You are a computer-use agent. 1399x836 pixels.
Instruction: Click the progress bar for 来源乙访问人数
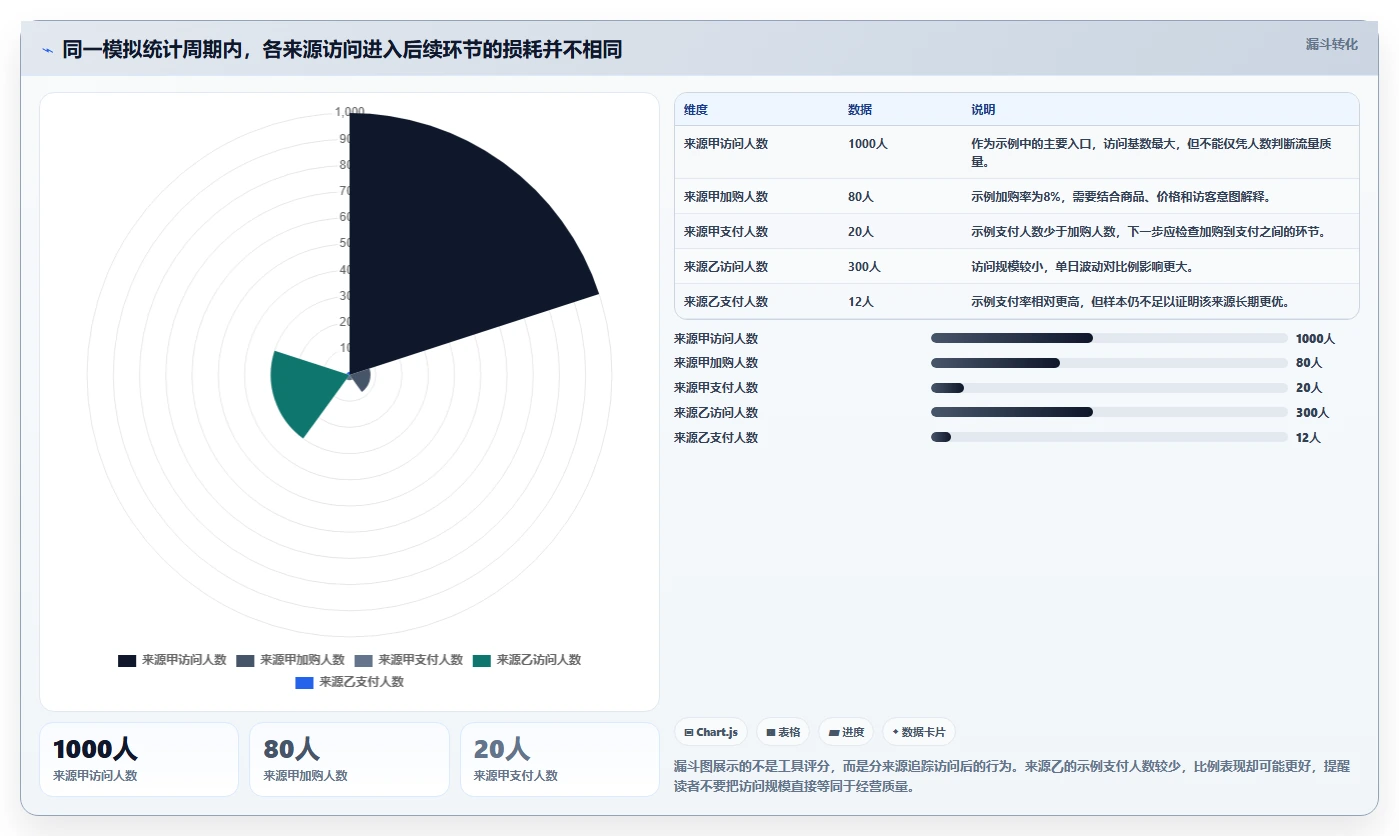pos(1109,412)
